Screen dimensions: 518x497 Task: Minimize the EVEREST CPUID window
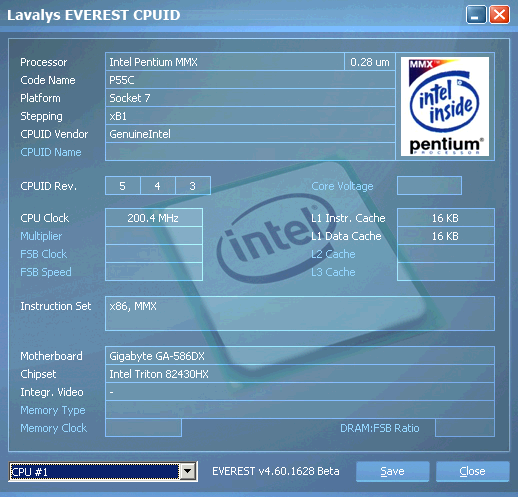coord(476,15)
